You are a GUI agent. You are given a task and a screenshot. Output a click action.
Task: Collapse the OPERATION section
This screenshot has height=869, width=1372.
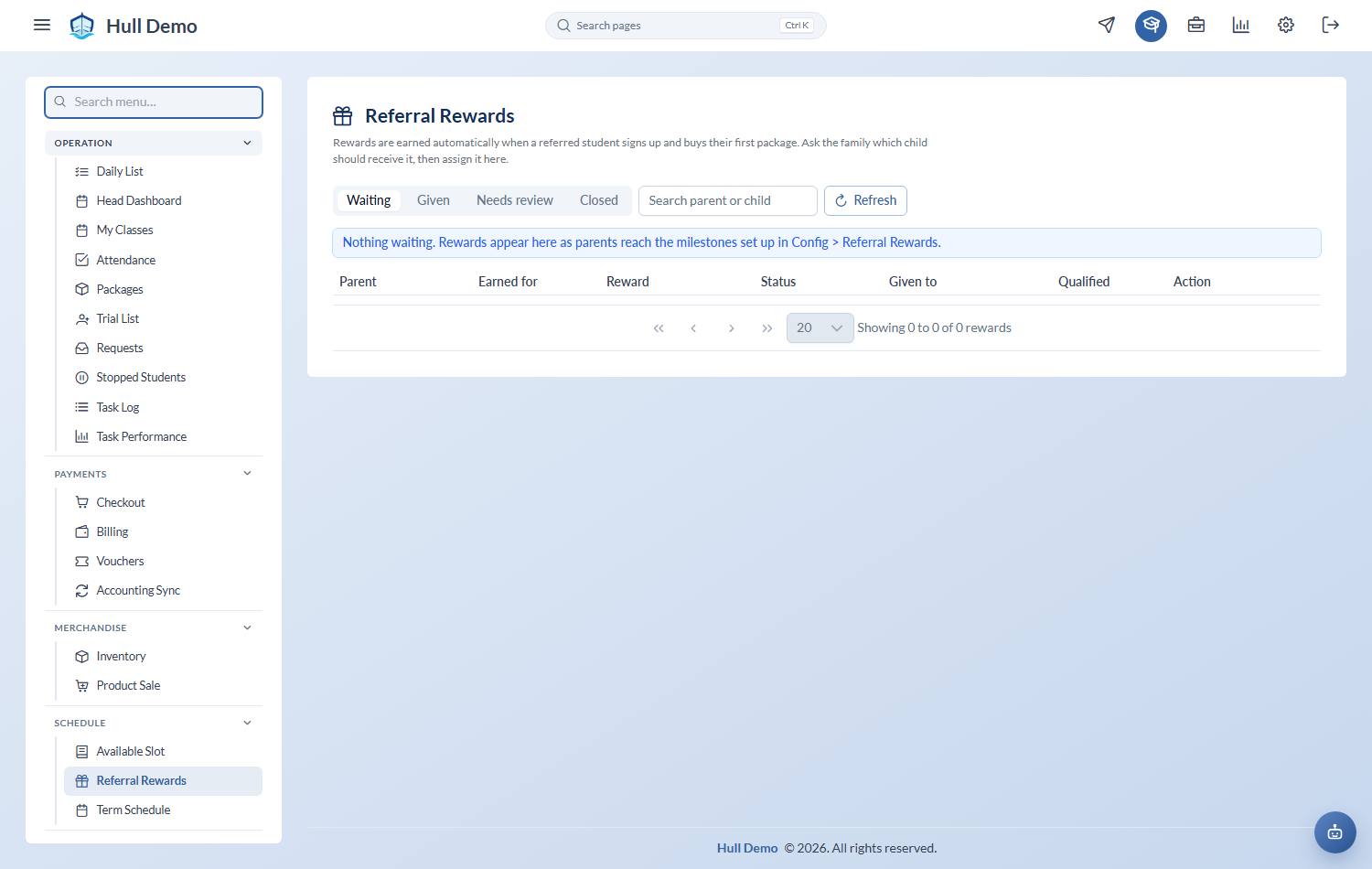(x=154, y=143)
